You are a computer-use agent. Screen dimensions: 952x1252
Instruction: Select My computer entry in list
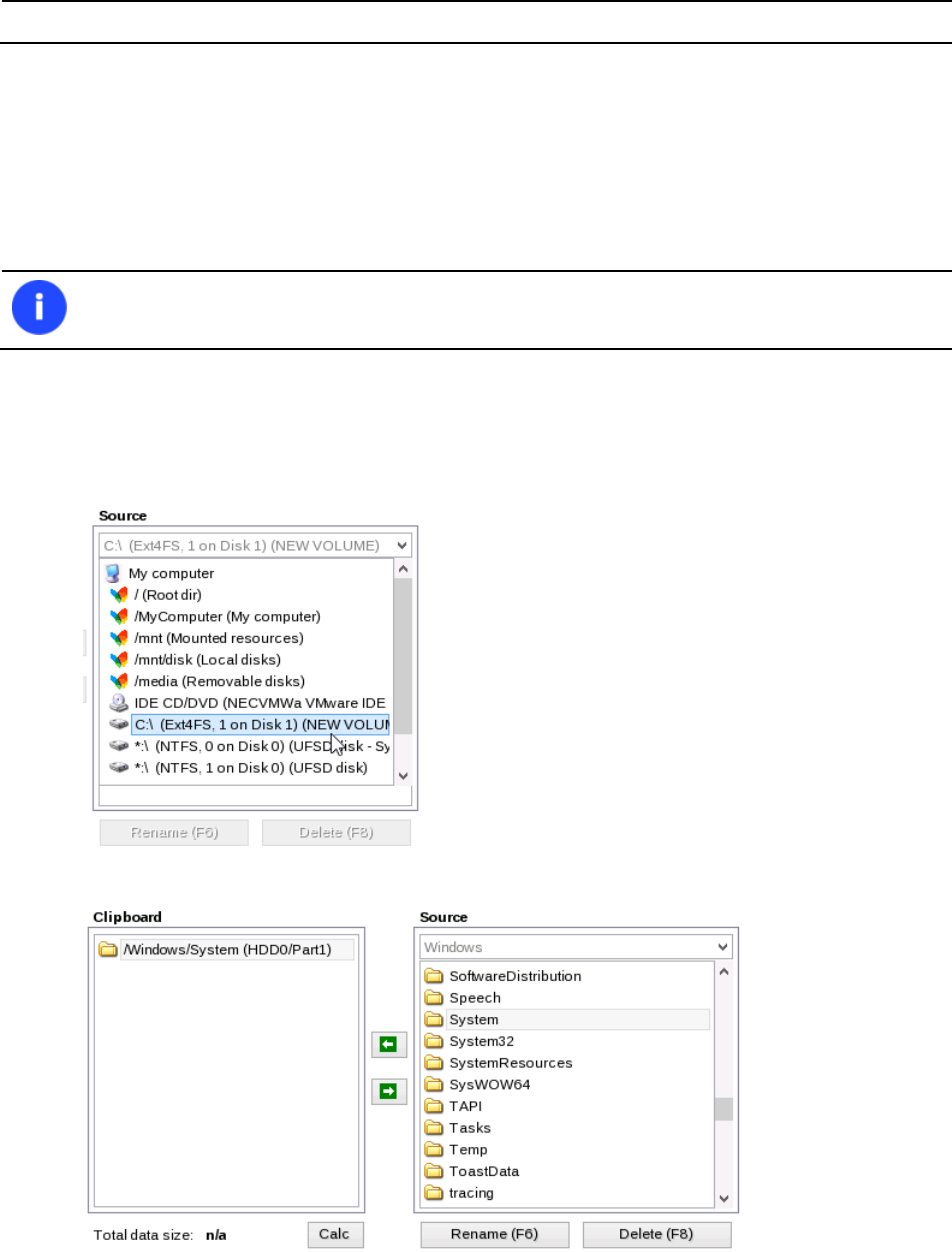click(x=171, y=574)
